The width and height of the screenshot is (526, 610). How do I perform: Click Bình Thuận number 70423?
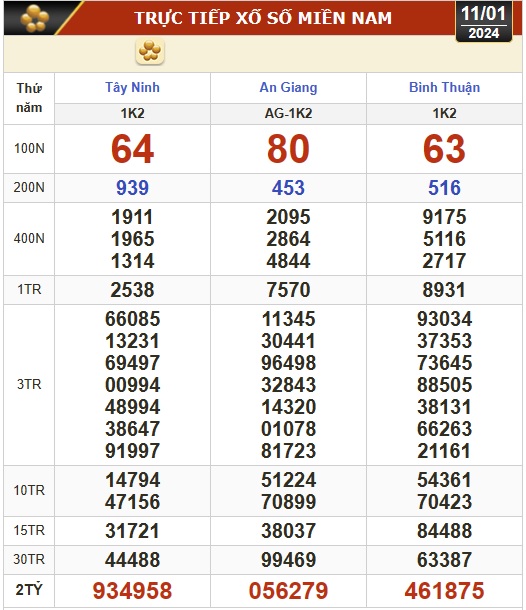tap(444, 502)
